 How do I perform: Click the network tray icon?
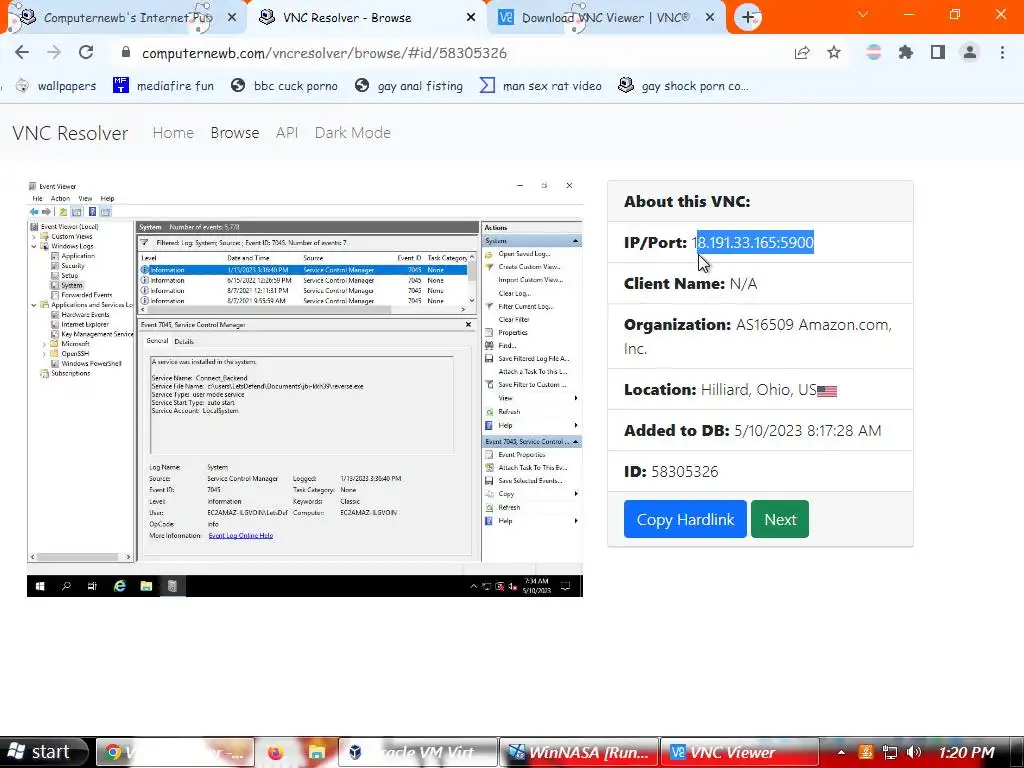(889, 752)
